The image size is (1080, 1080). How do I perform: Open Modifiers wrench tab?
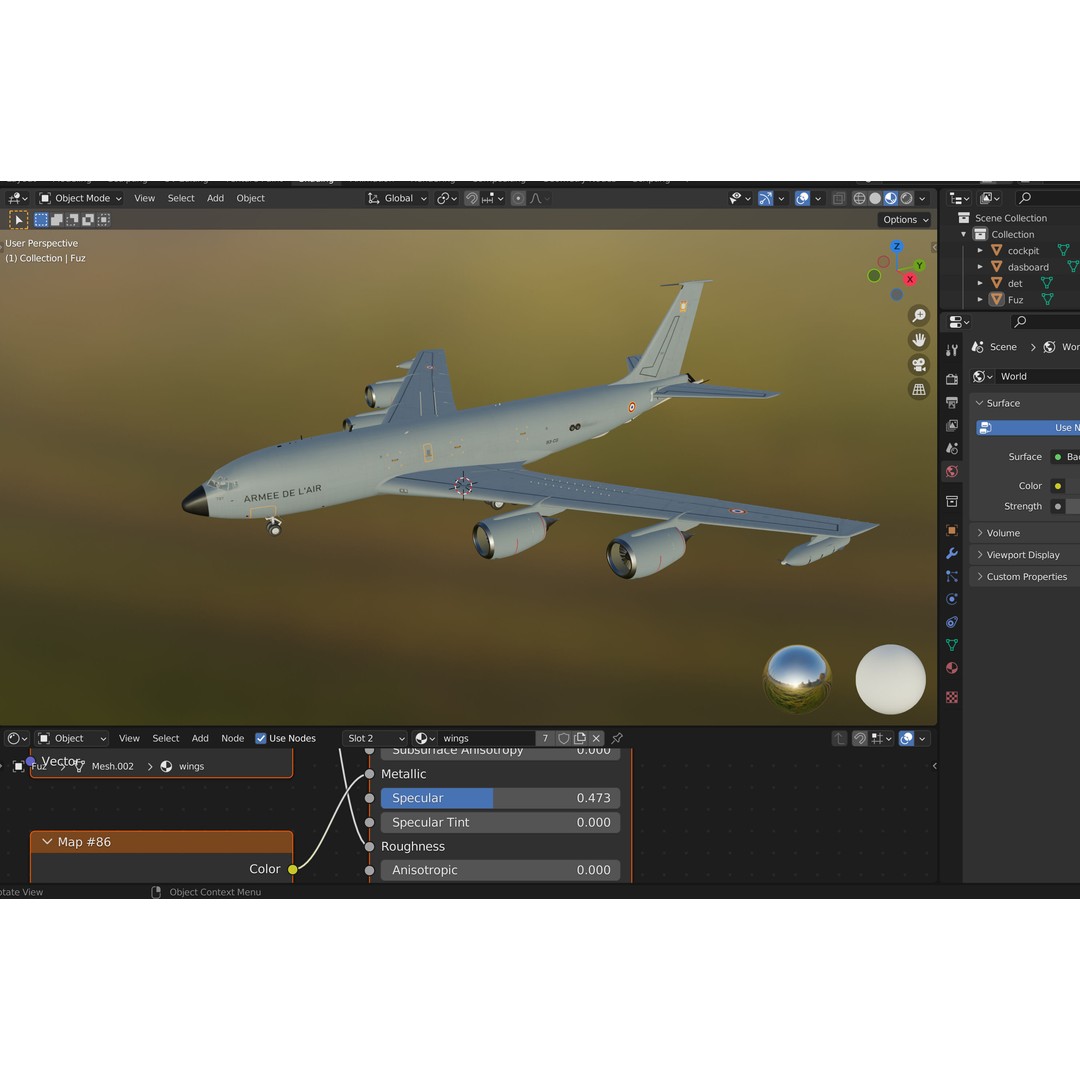952,553
